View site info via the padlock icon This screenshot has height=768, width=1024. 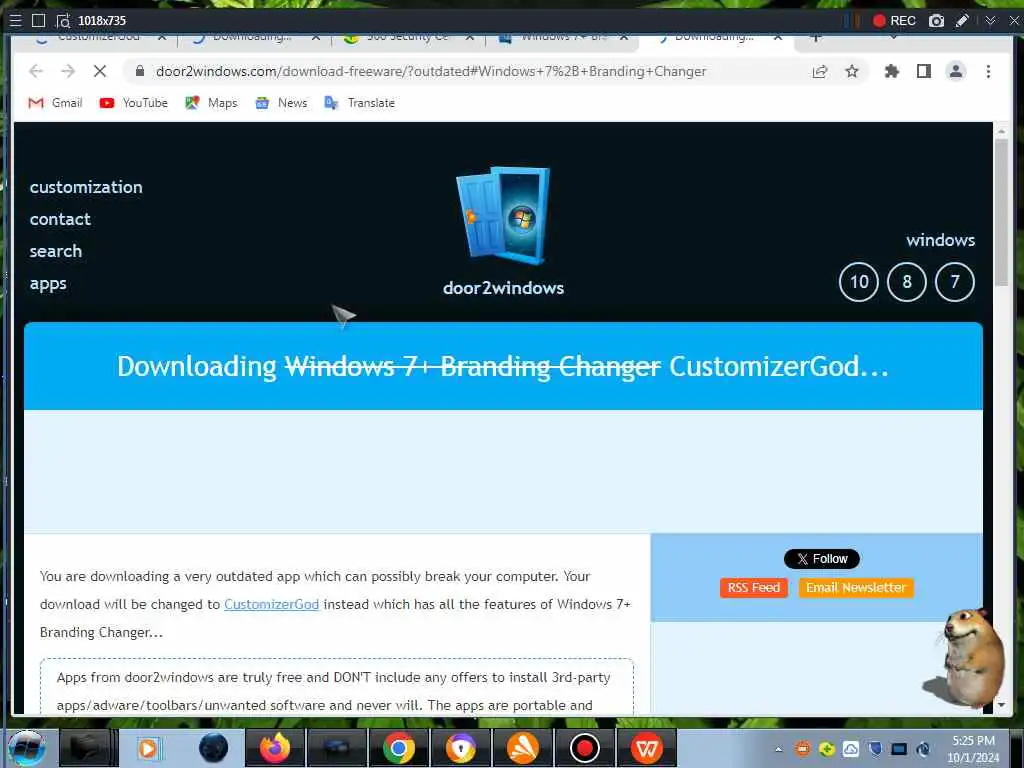click(140, 71)
